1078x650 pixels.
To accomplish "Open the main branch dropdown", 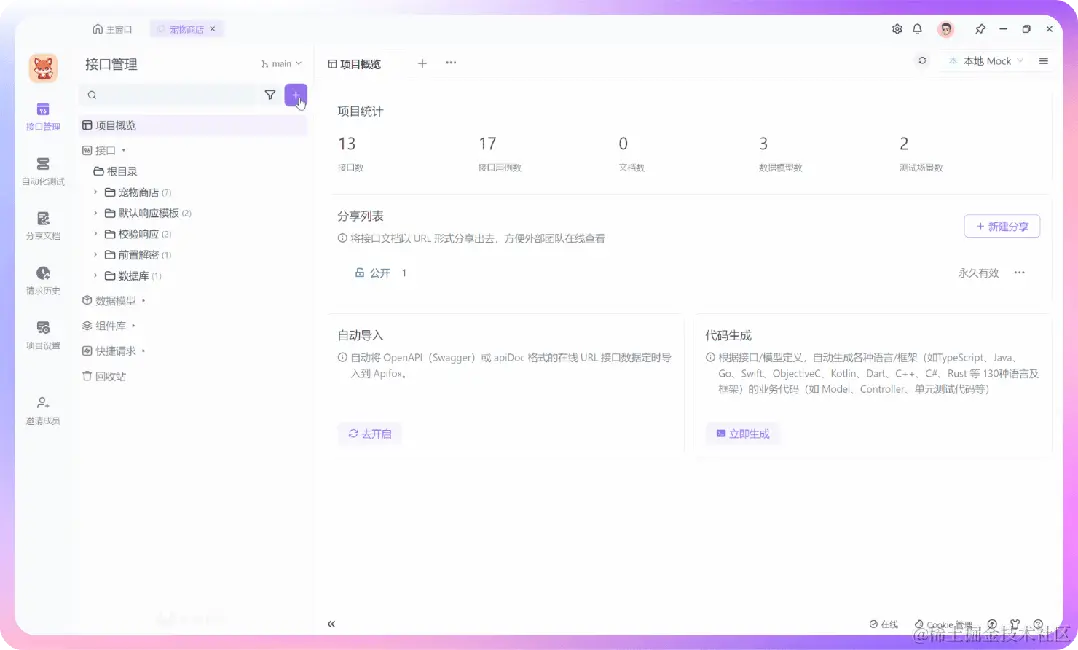I will pos(281,63).
